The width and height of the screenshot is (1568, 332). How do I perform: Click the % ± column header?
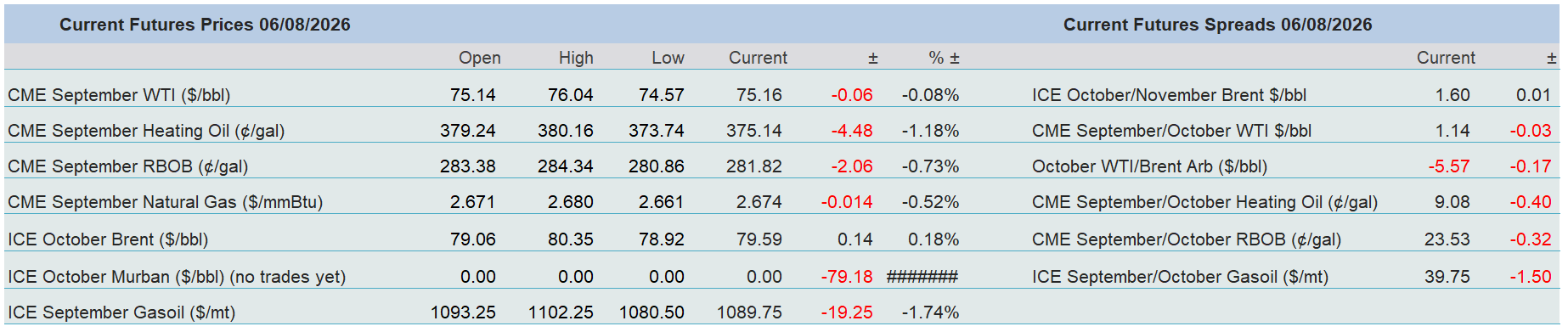944,58
